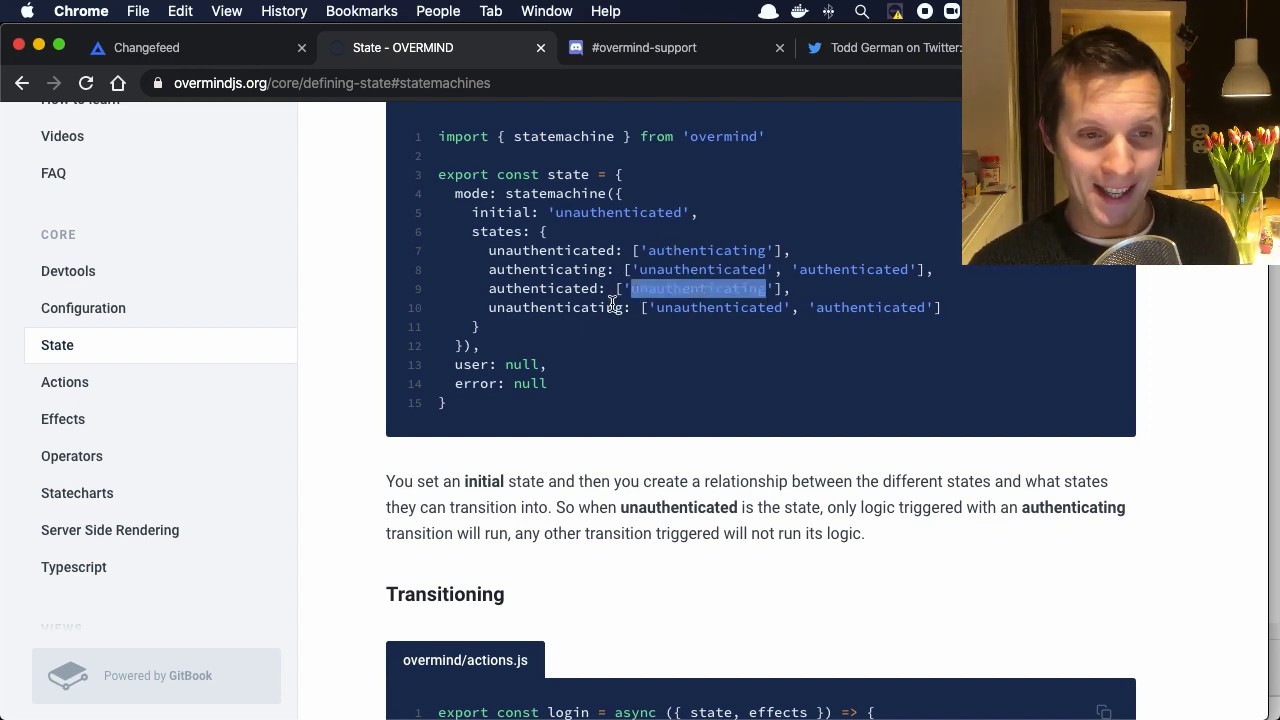This screenshot has height=720, width=1280.
Task: Select the overmind/actions.js code tab
Action: 465,660
